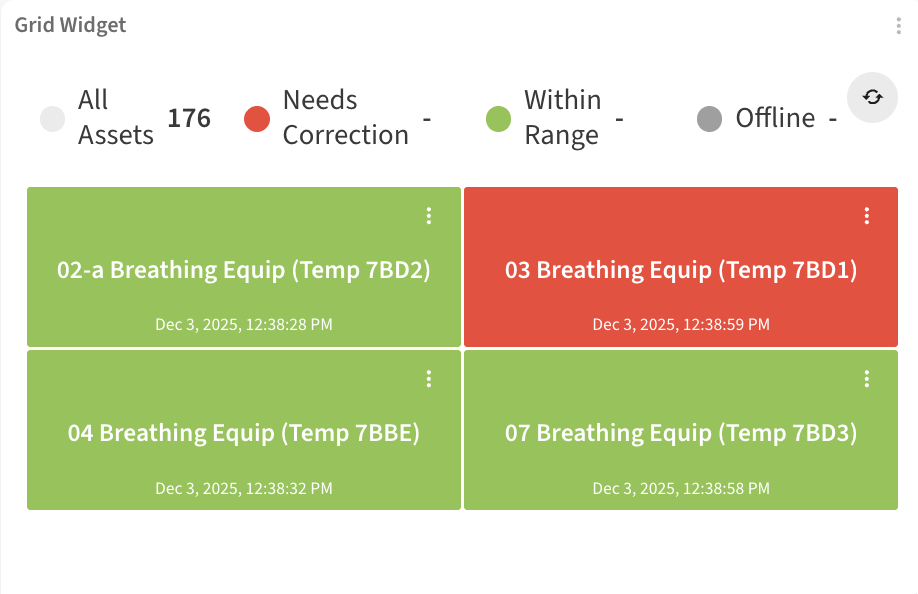
Task: Open the kebab menu on 02-a Breathing Equip tile
Action: (x=428, y=215)
